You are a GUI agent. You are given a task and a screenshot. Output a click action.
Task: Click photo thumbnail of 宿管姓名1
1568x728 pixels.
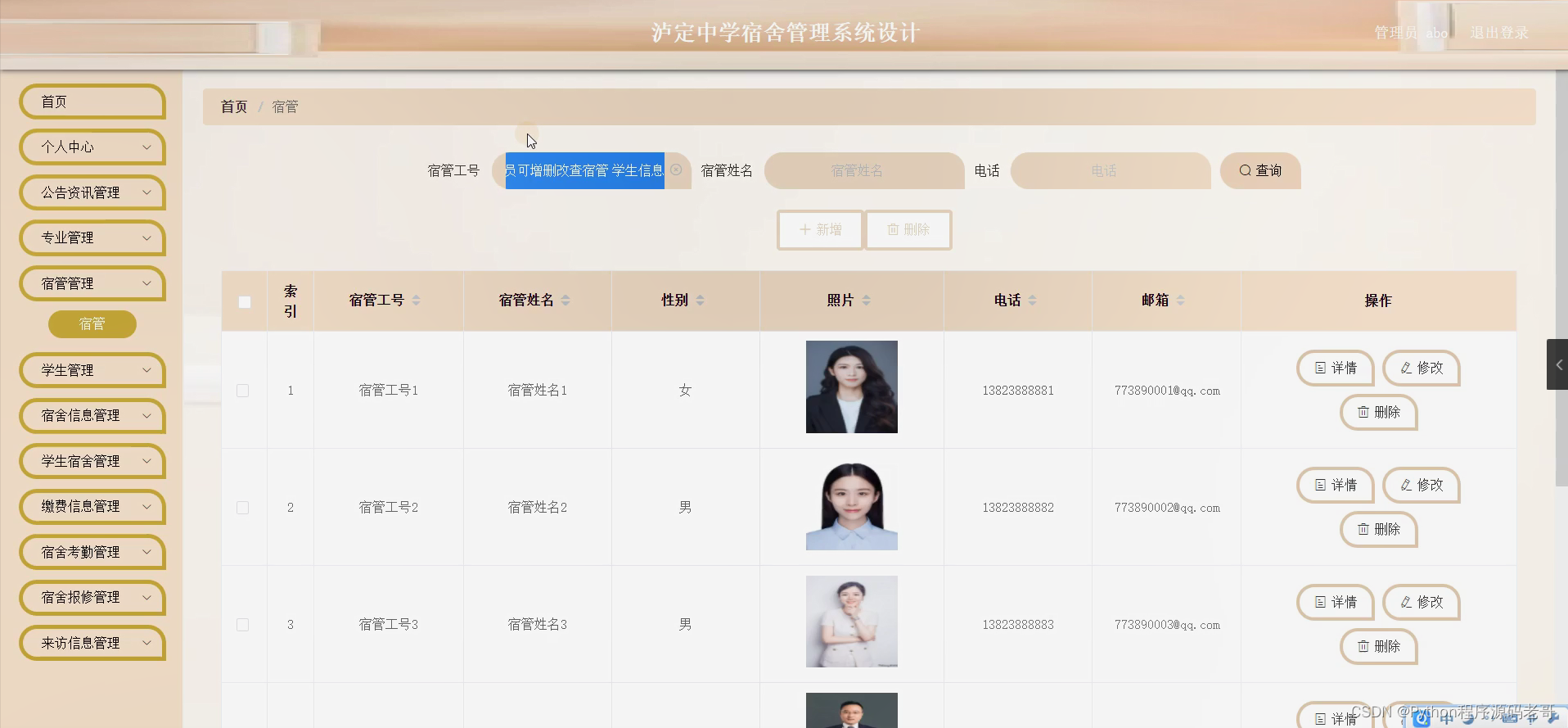852,387
